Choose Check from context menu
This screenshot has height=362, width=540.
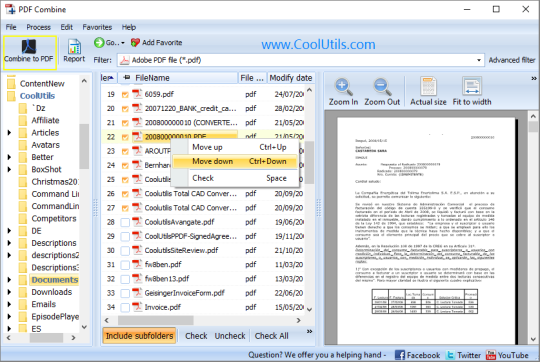click(x=235, y=178)
